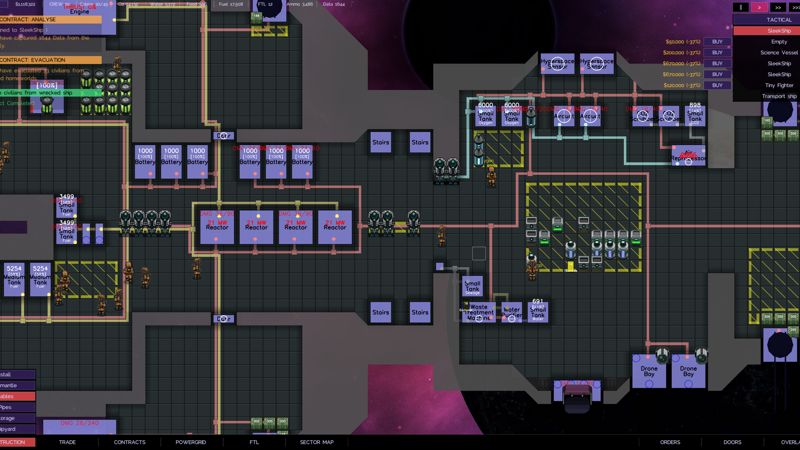Select the Refrigerator module

pos(688,156)
